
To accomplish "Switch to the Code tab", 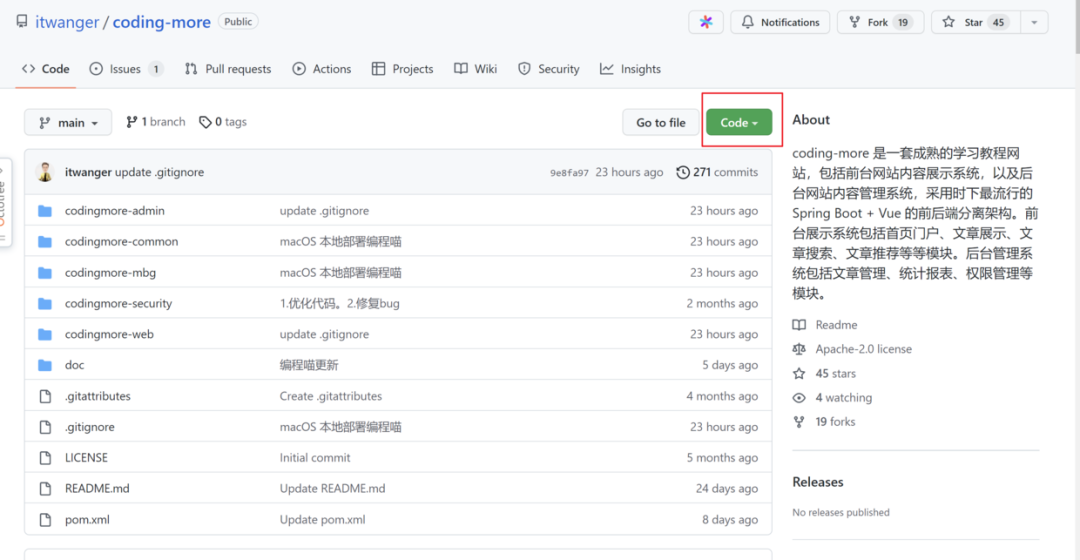I will (x=46, y=69).
